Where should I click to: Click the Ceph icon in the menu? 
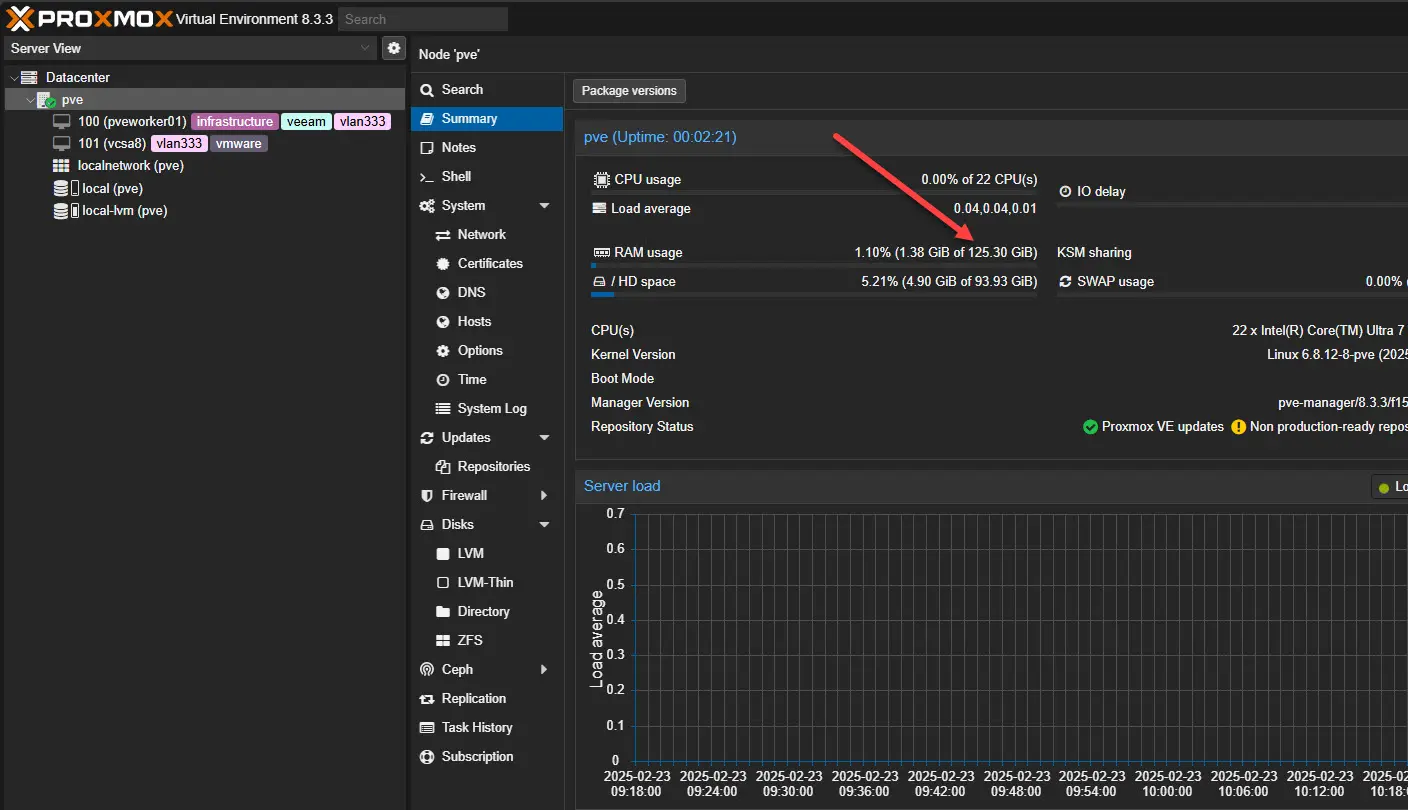tap(427, 670)
